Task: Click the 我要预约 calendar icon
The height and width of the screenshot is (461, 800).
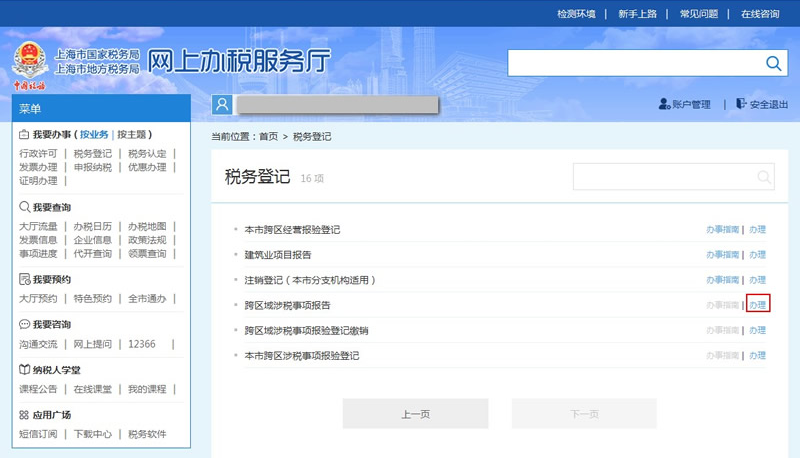Action: (x=24, y=279)
